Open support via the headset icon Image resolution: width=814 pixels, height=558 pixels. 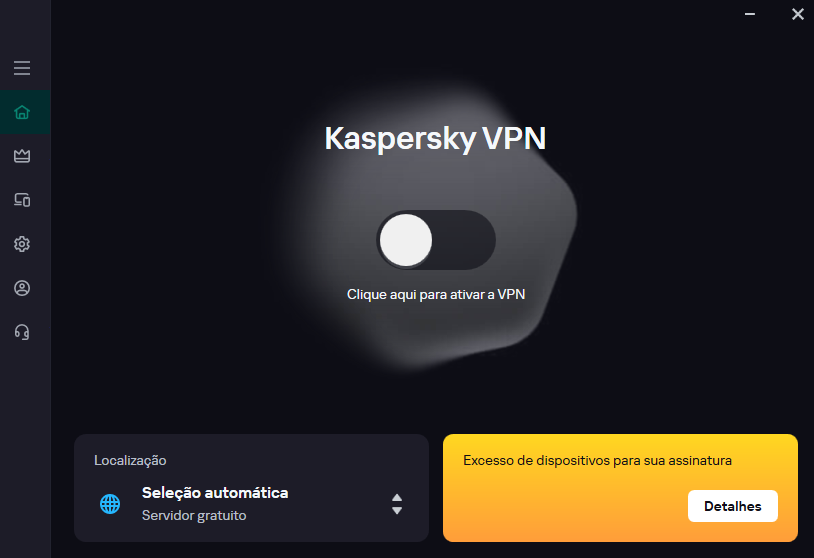point(22,332)
